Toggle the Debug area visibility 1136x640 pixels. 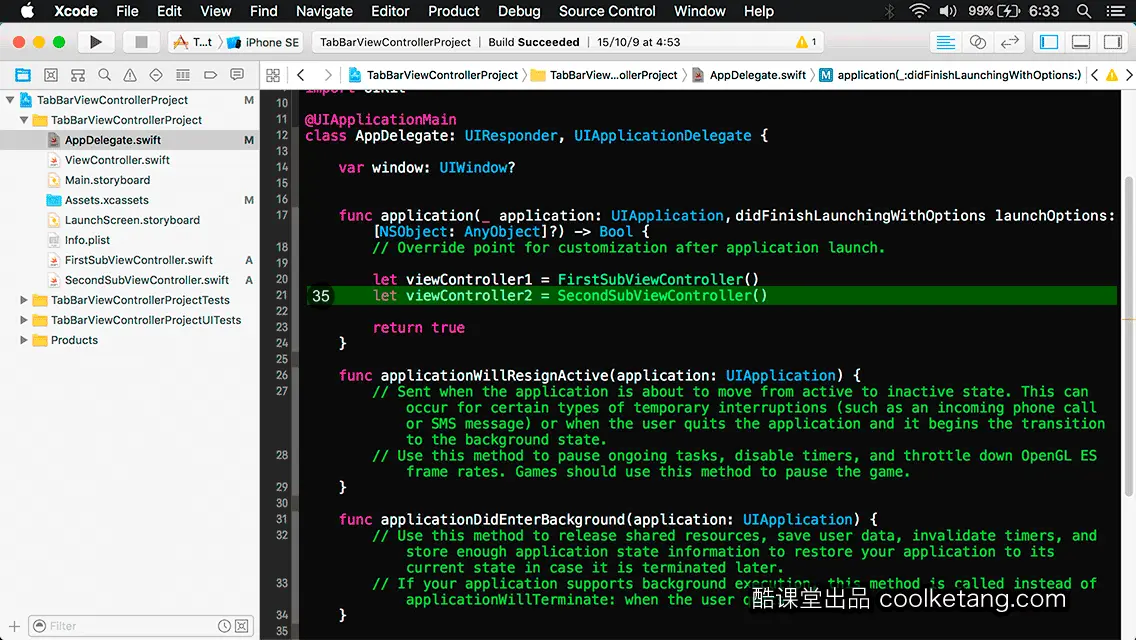point(1081,42)
